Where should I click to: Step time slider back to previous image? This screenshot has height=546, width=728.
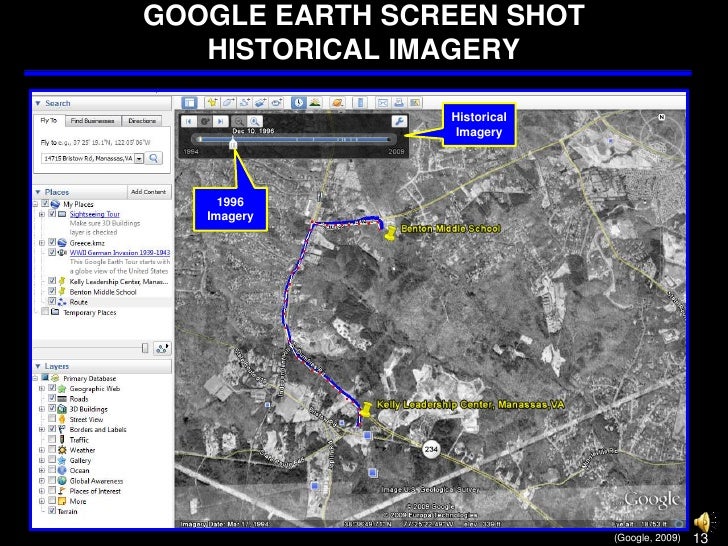pos(188,122)
